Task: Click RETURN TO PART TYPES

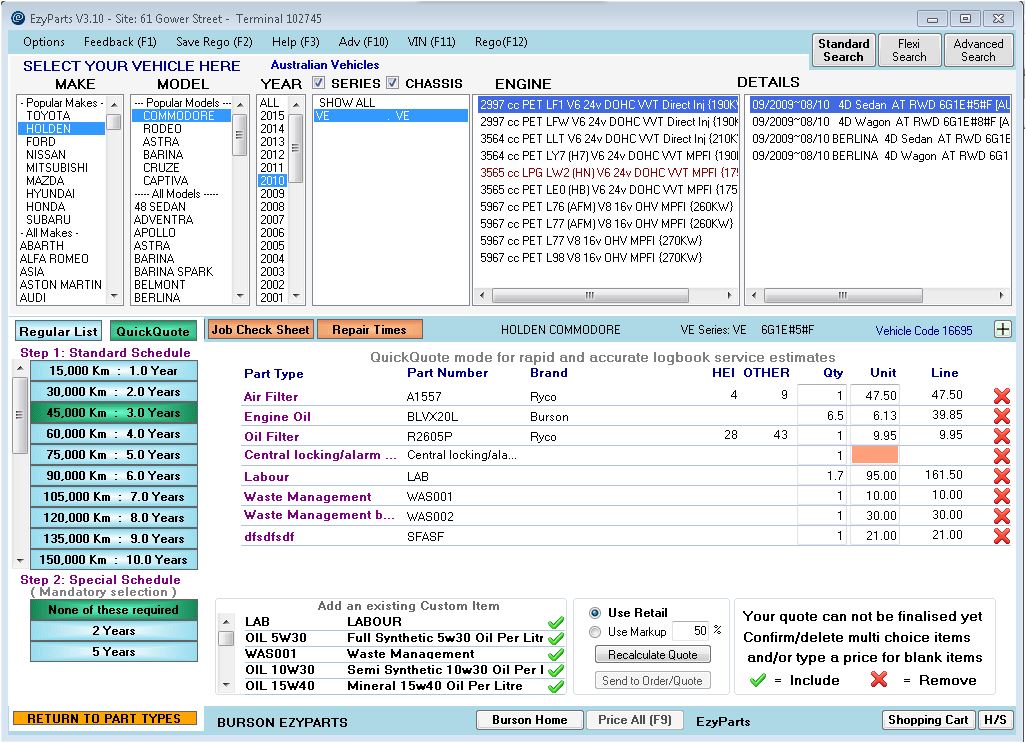Action: [104, 718]
